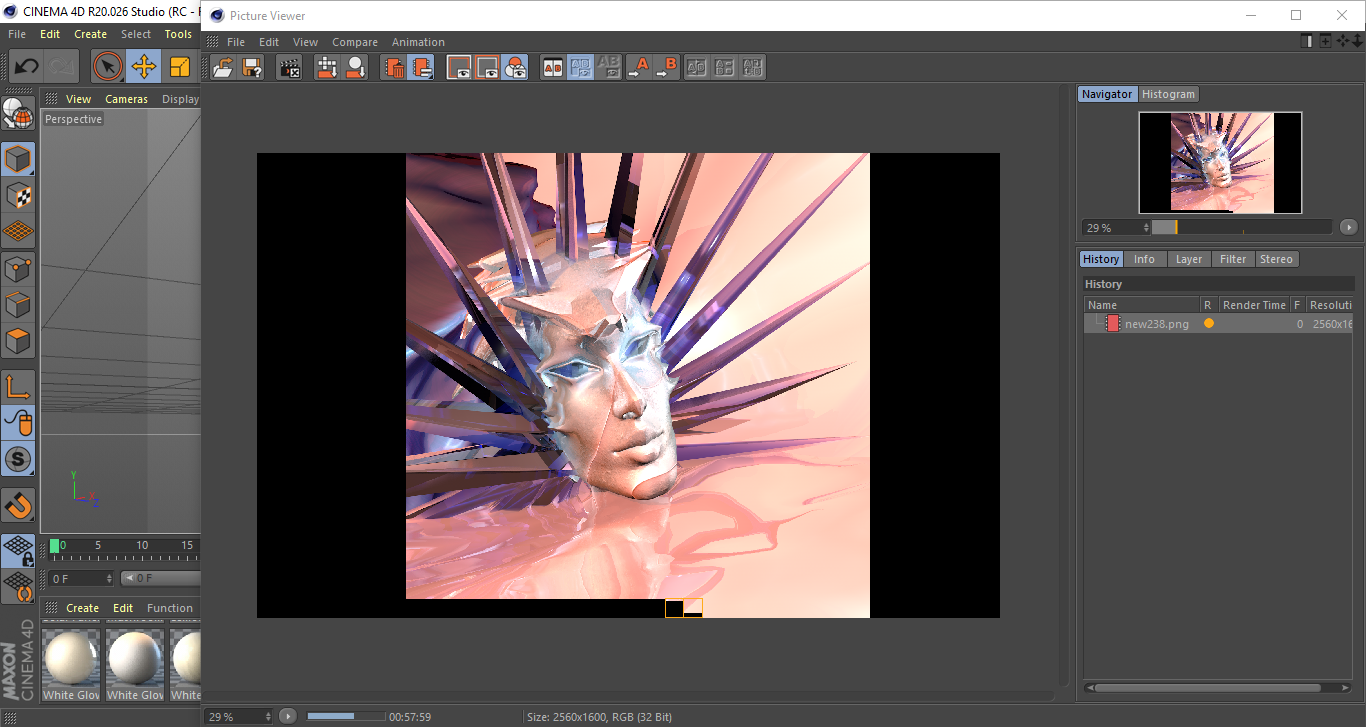Click the Save As icon in Picture Viewer
1366x727 pixels.
pos(252,67)
